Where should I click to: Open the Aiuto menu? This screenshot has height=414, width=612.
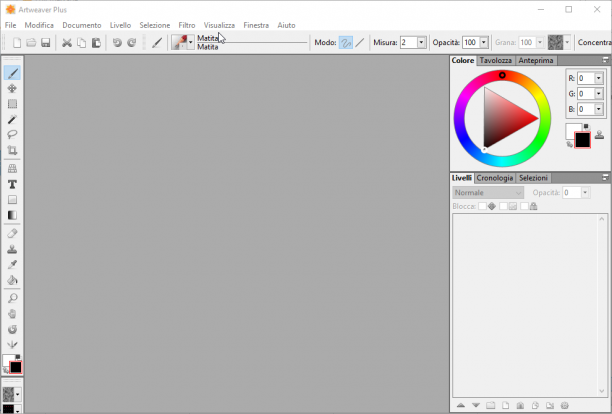tap(286, 25)
